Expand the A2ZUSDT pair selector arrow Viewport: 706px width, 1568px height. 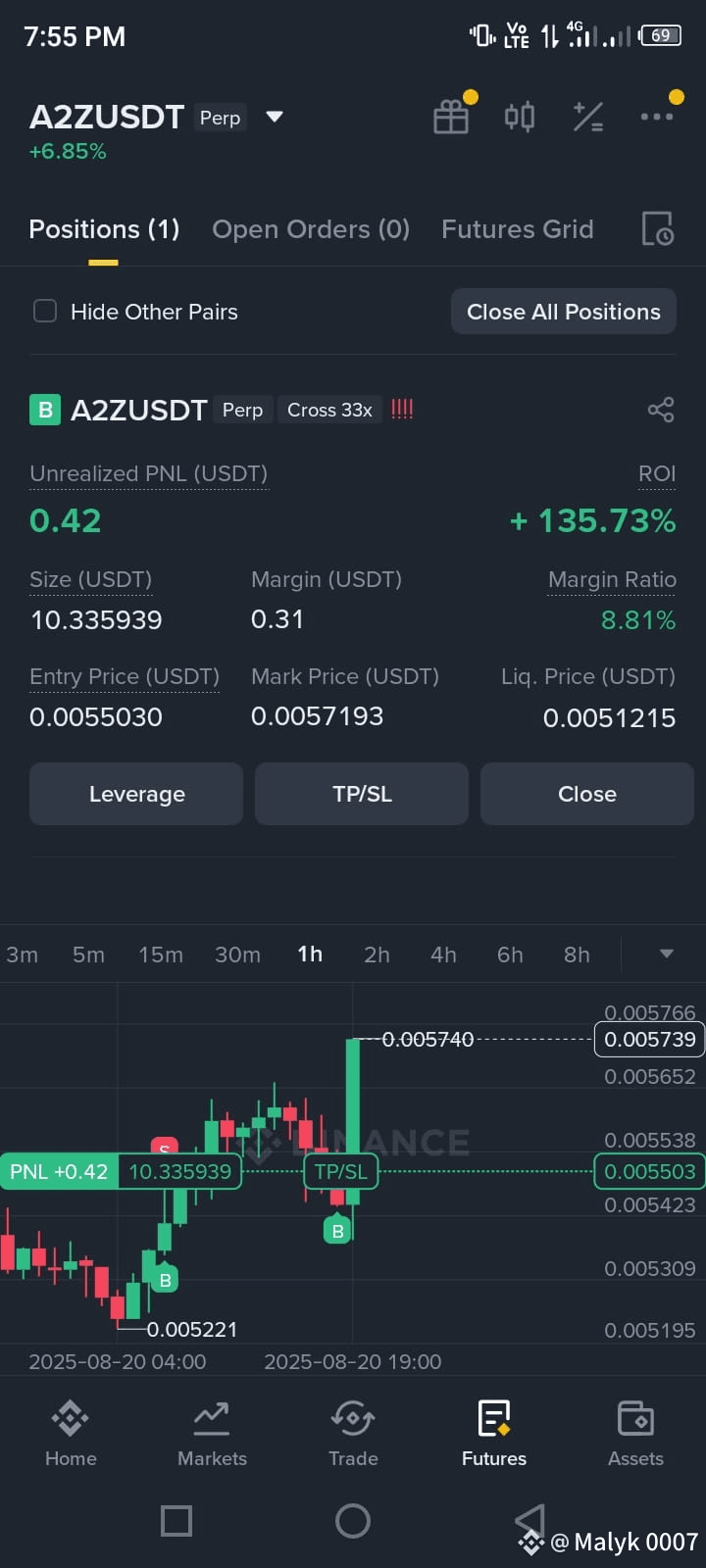275,117
